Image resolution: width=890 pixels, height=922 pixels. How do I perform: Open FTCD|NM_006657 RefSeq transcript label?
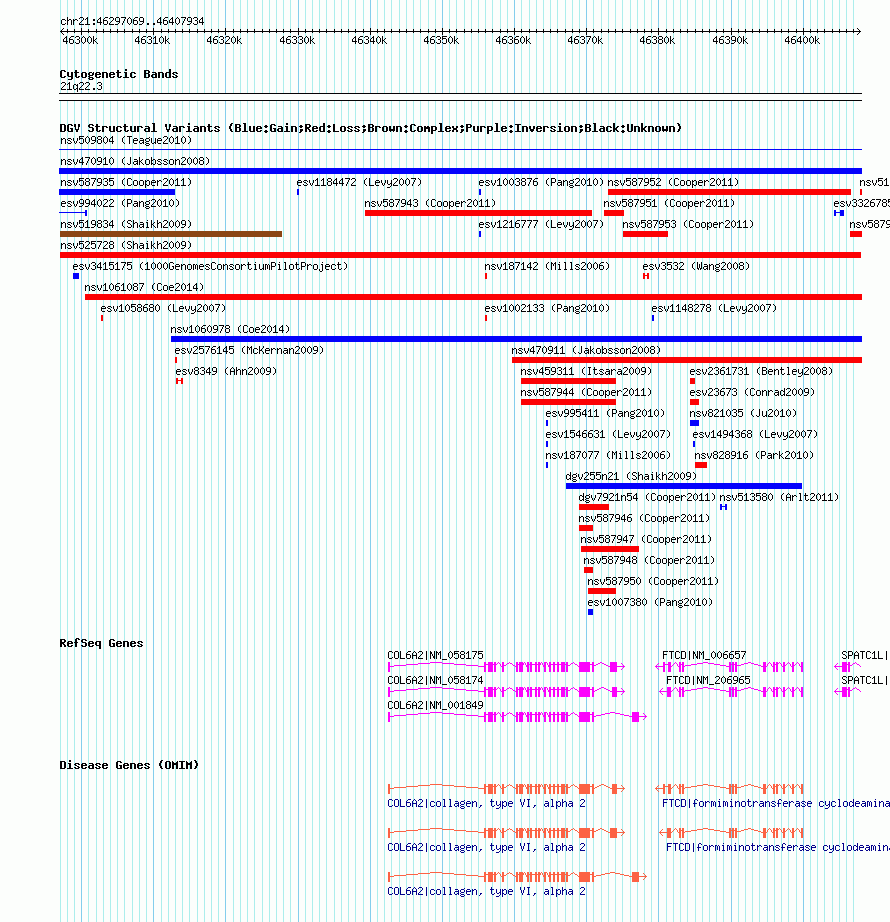(704, 655)
